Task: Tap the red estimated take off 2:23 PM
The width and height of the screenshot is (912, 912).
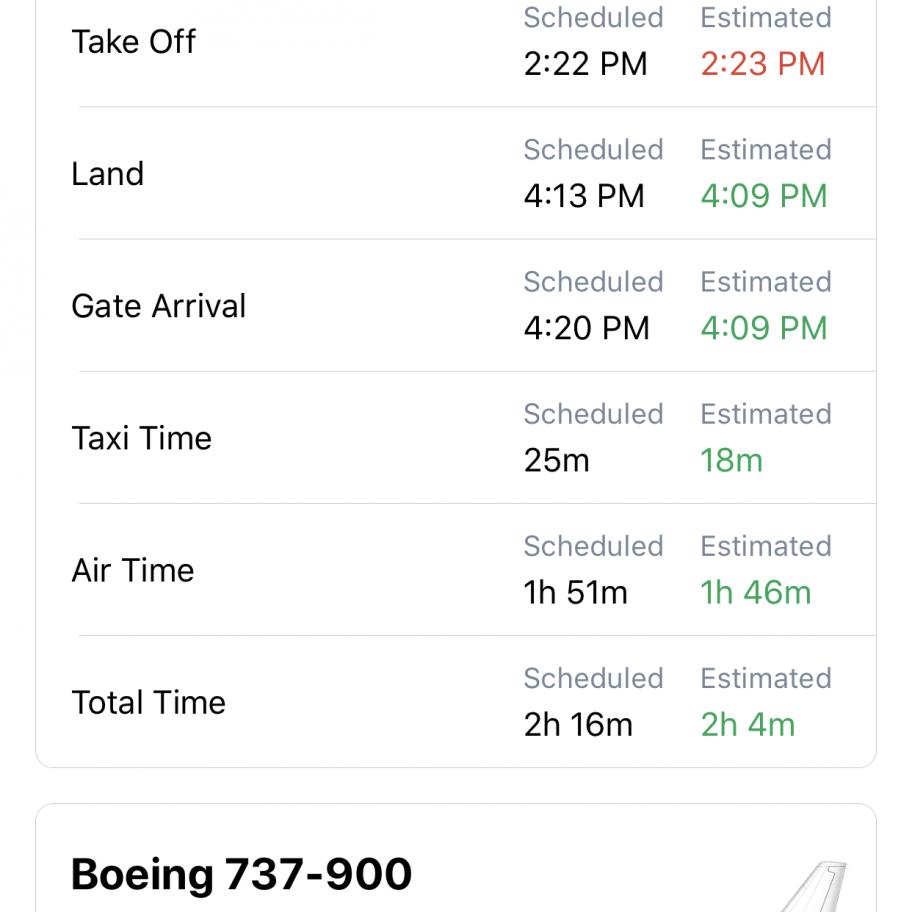Action: [762, 64]
